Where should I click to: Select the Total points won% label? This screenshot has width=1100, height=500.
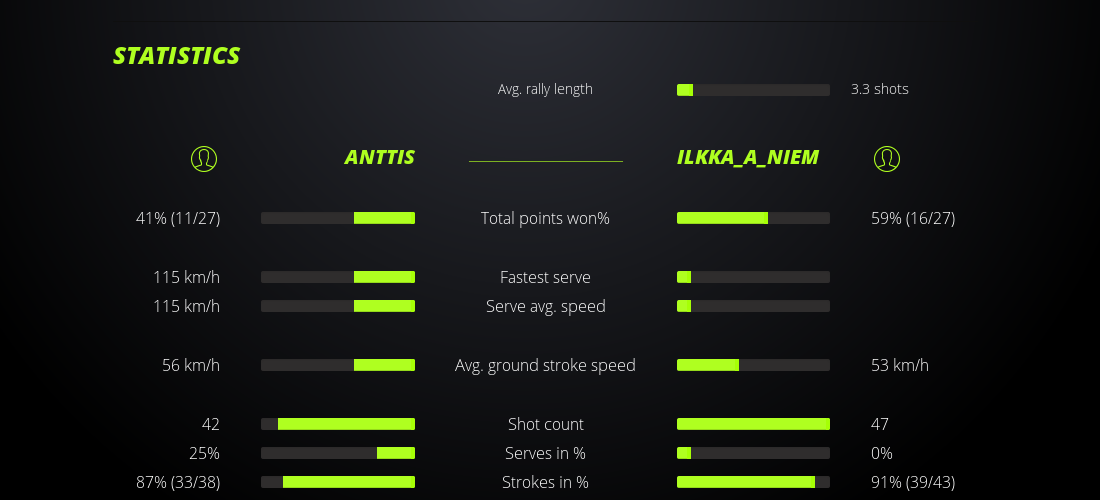(545, 218)
